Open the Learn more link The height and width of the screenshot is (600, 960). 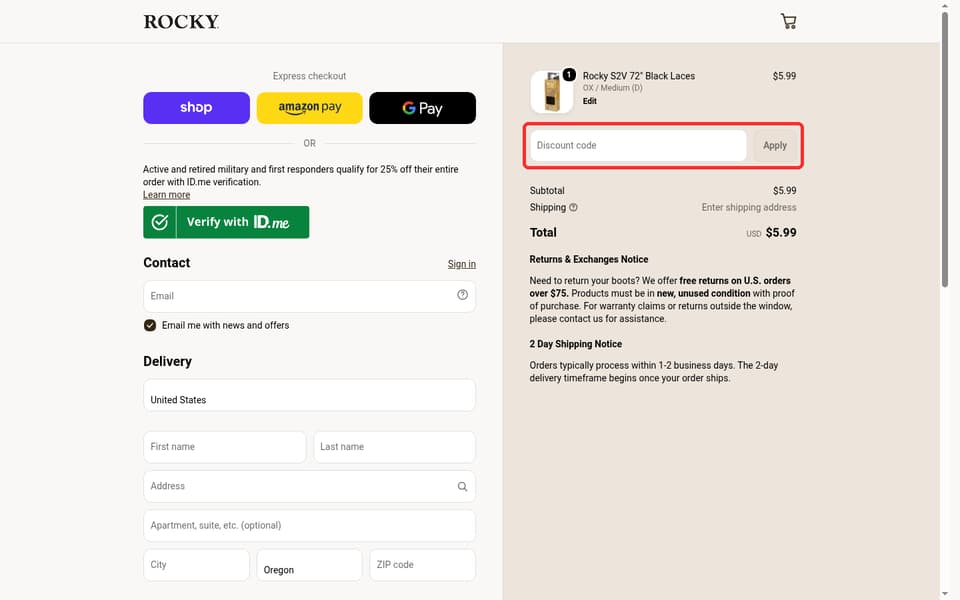click(167, 195)
